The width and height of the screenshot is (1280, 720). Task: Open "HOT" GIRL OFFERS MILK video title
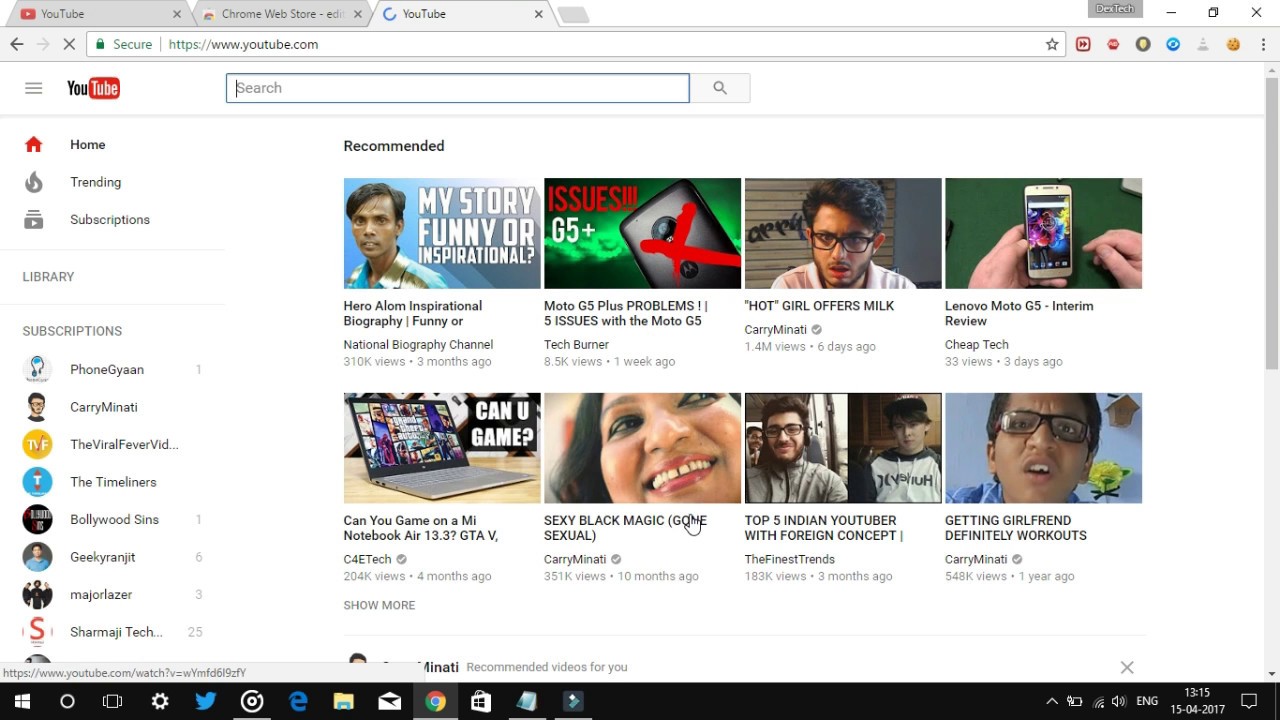point(819,306)
